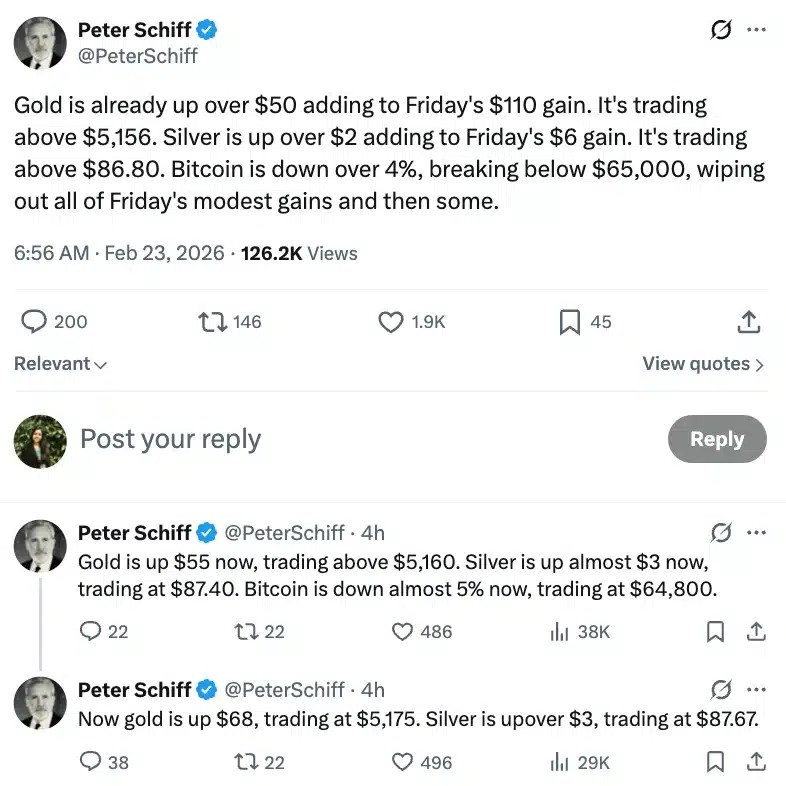Share the main post via share icon
Viewport: 786px width, 786px height.
click(748, 322)
